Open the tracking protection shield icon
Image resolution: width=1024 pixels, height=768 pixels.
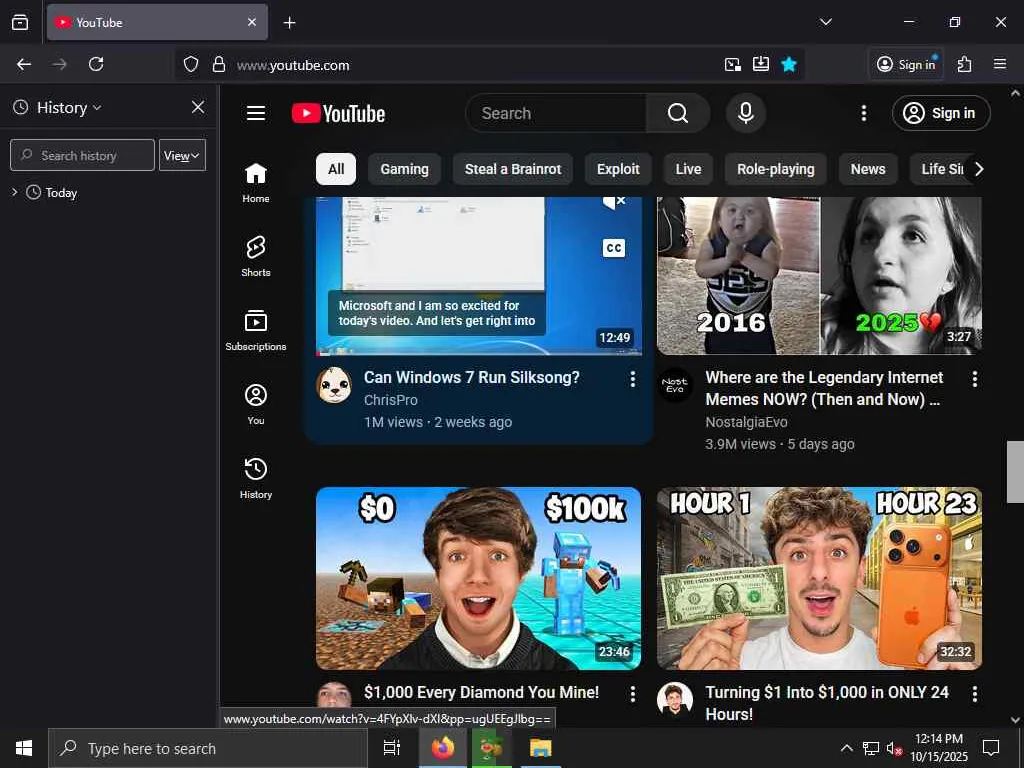pyautogui.click(x=190, y=65)
